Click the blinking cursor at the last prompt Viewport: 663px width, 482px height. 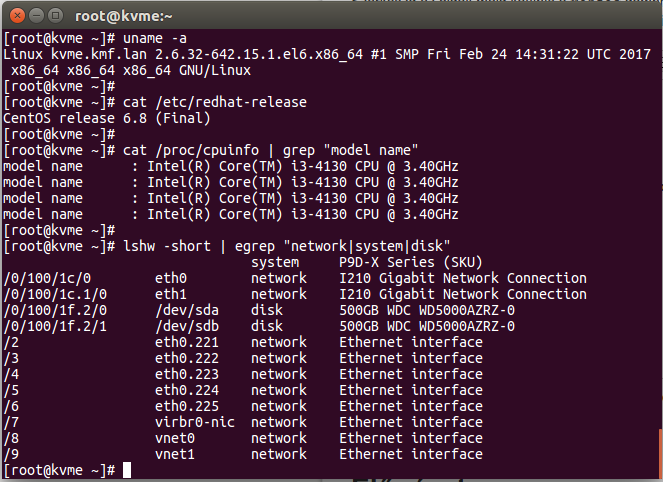pos(127,470)
